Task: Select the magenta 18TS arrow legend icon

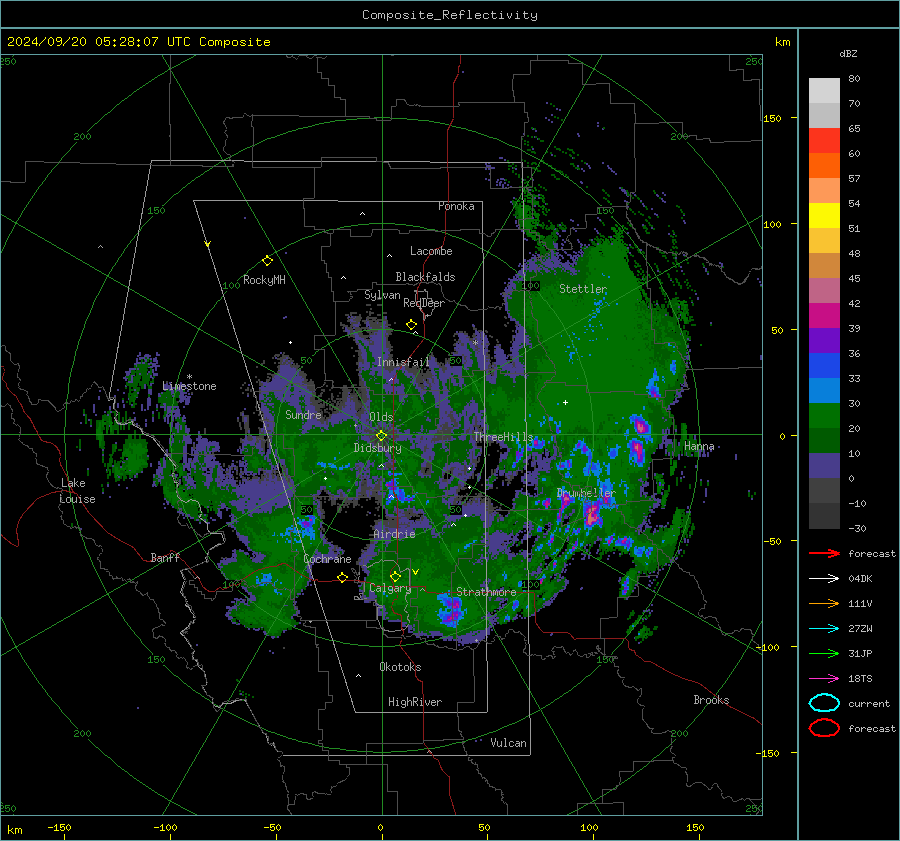Action: (824, 679)
